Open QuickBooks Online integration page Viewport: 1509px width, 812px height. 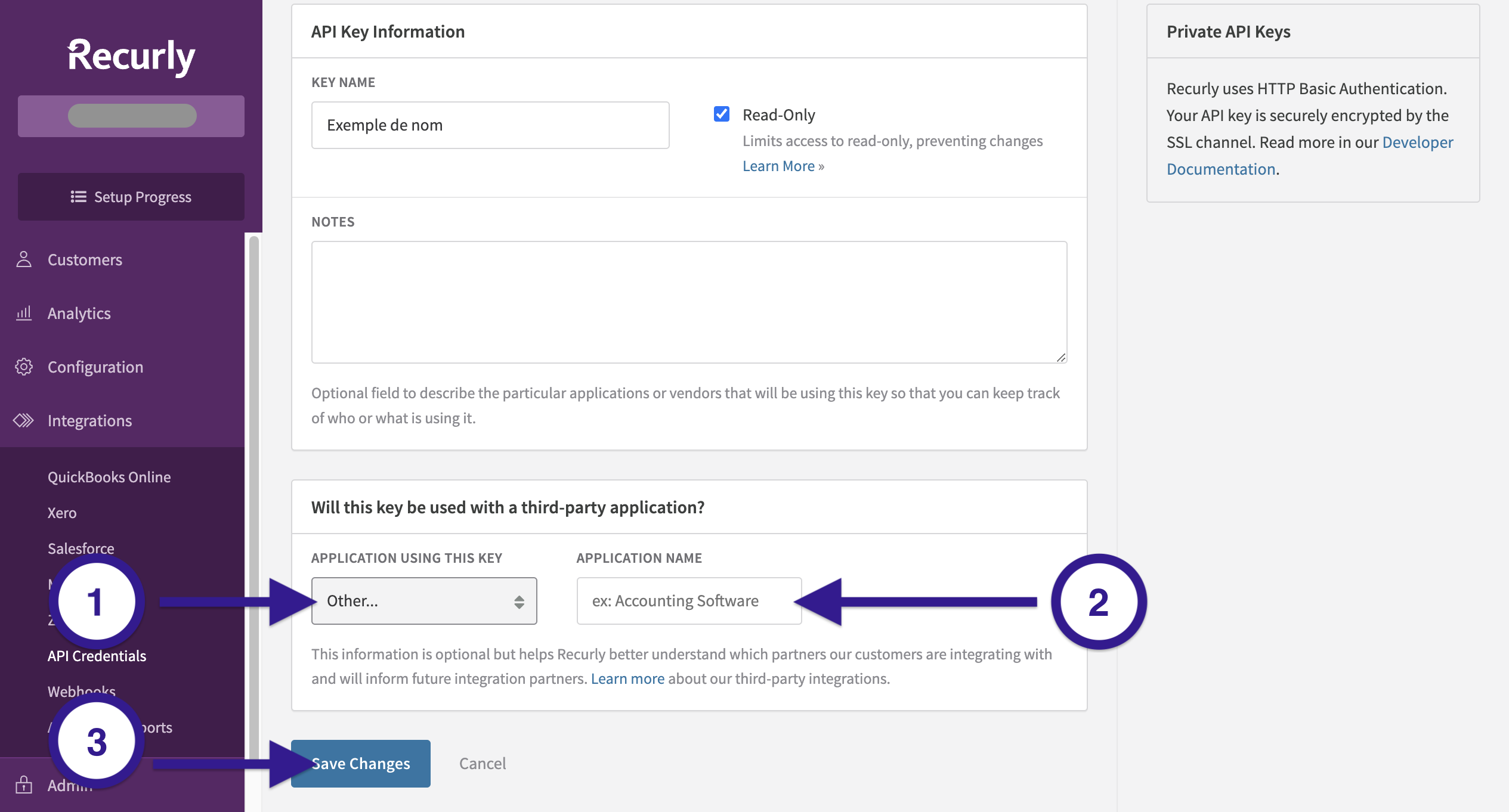109,477
